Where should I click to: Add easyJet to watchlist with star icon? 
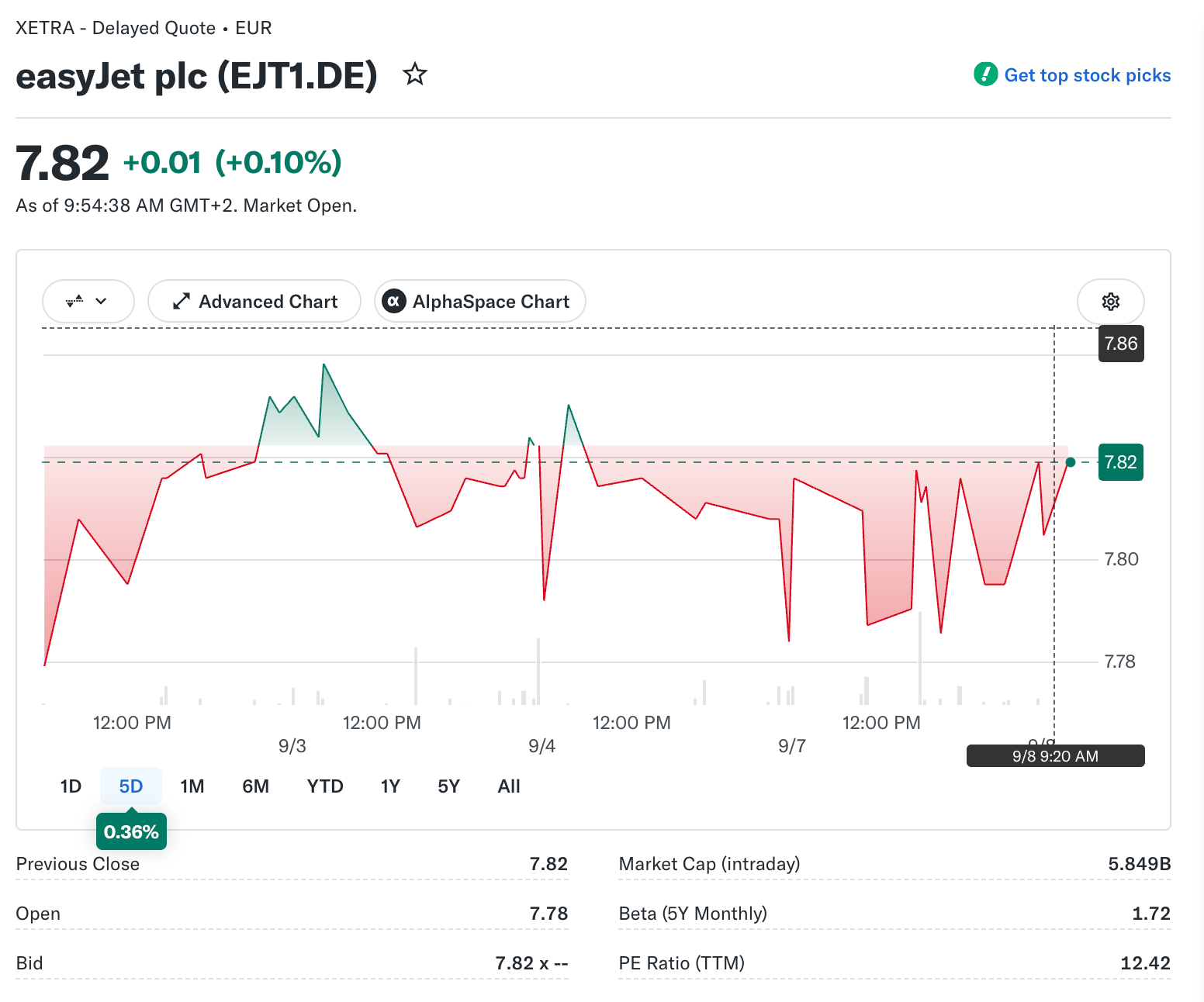click(415, 74)
